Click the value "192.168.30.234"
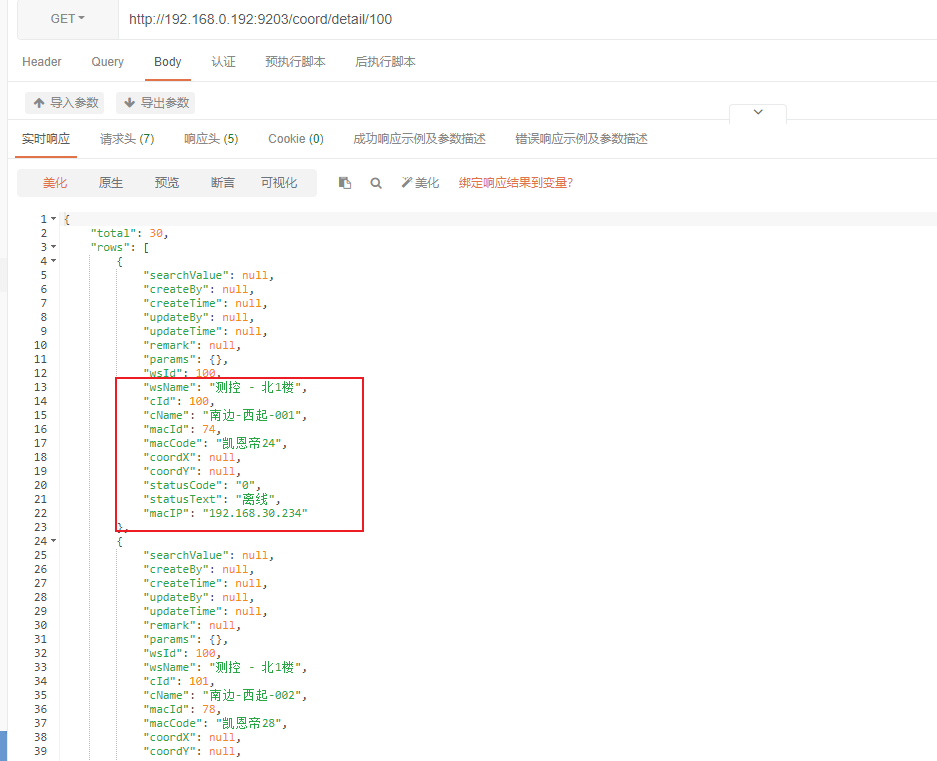 [x=255, y=513]
